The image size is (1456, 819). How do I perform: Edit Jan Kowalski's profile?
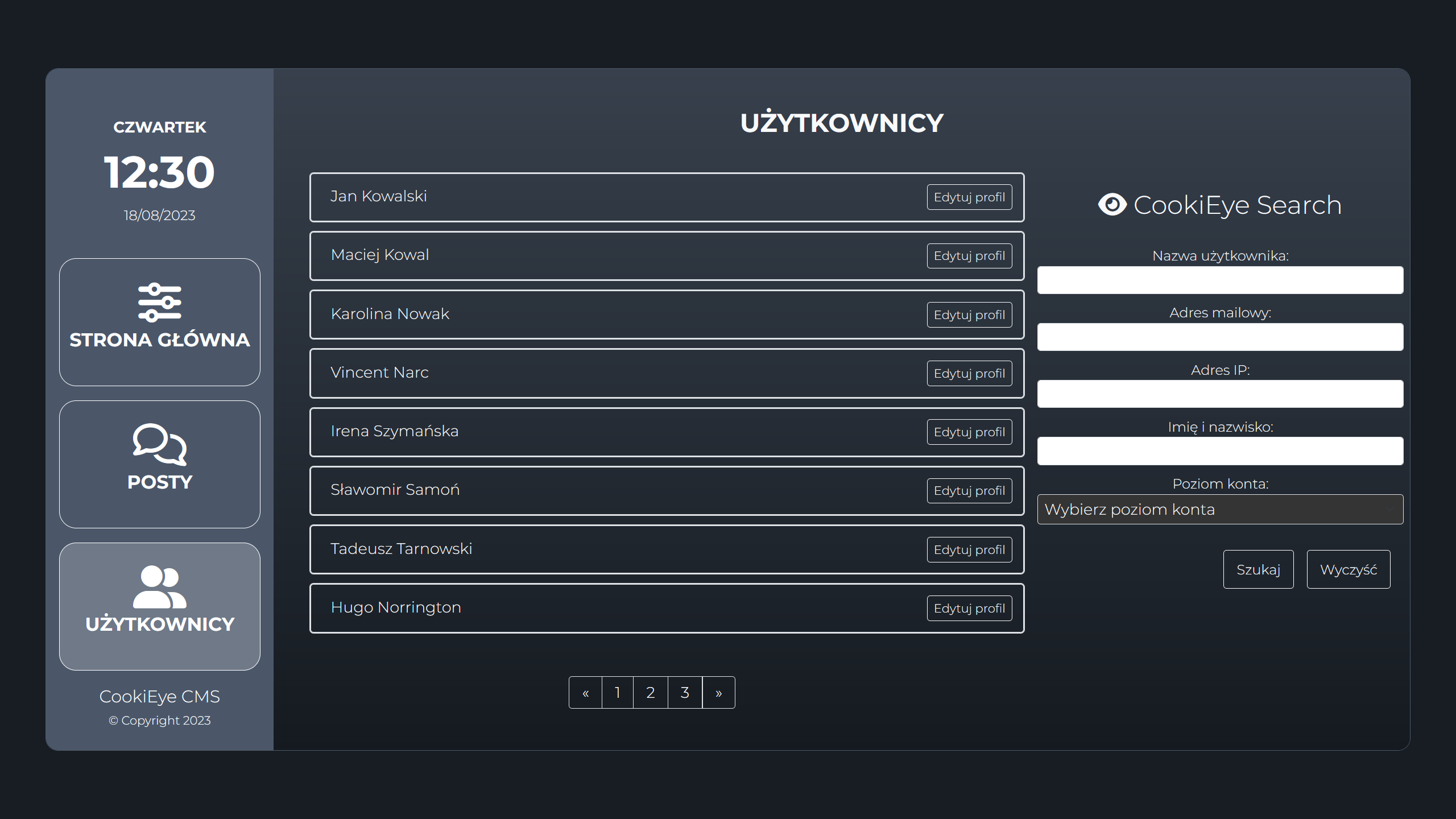click(x=969, y=197)
